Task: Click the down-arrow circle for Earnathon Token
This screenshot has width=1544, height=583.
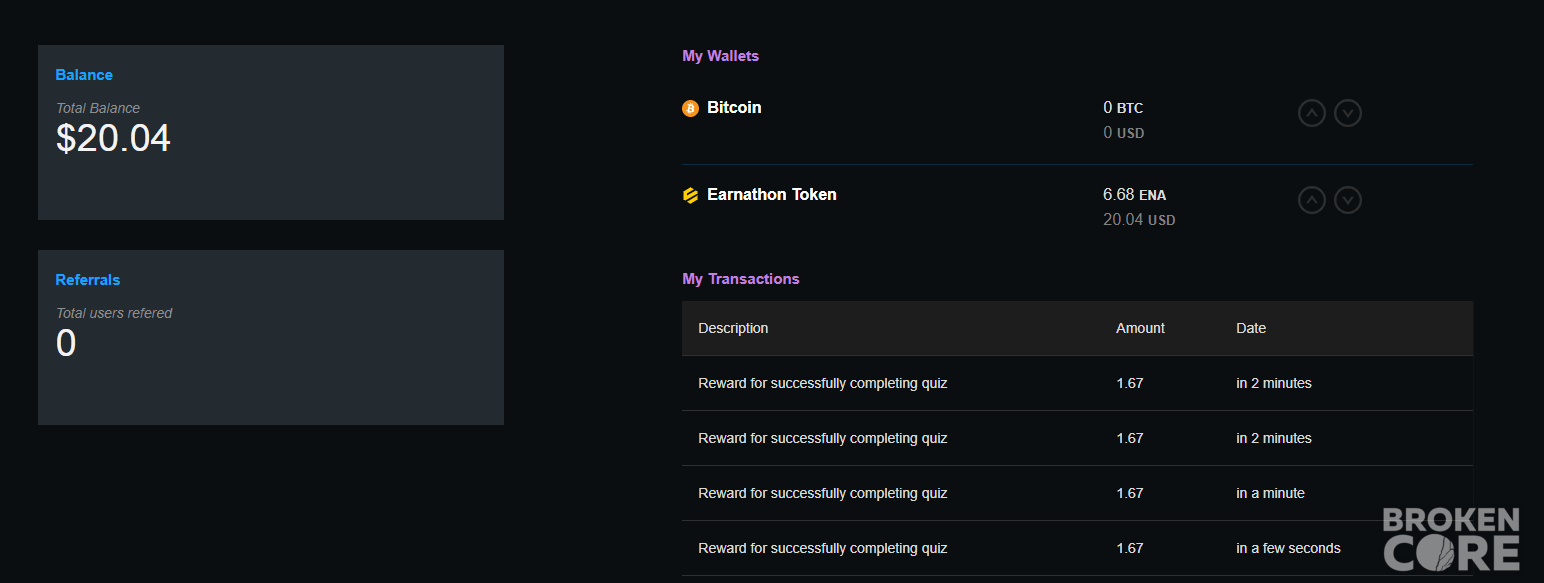Action: 1348,200
